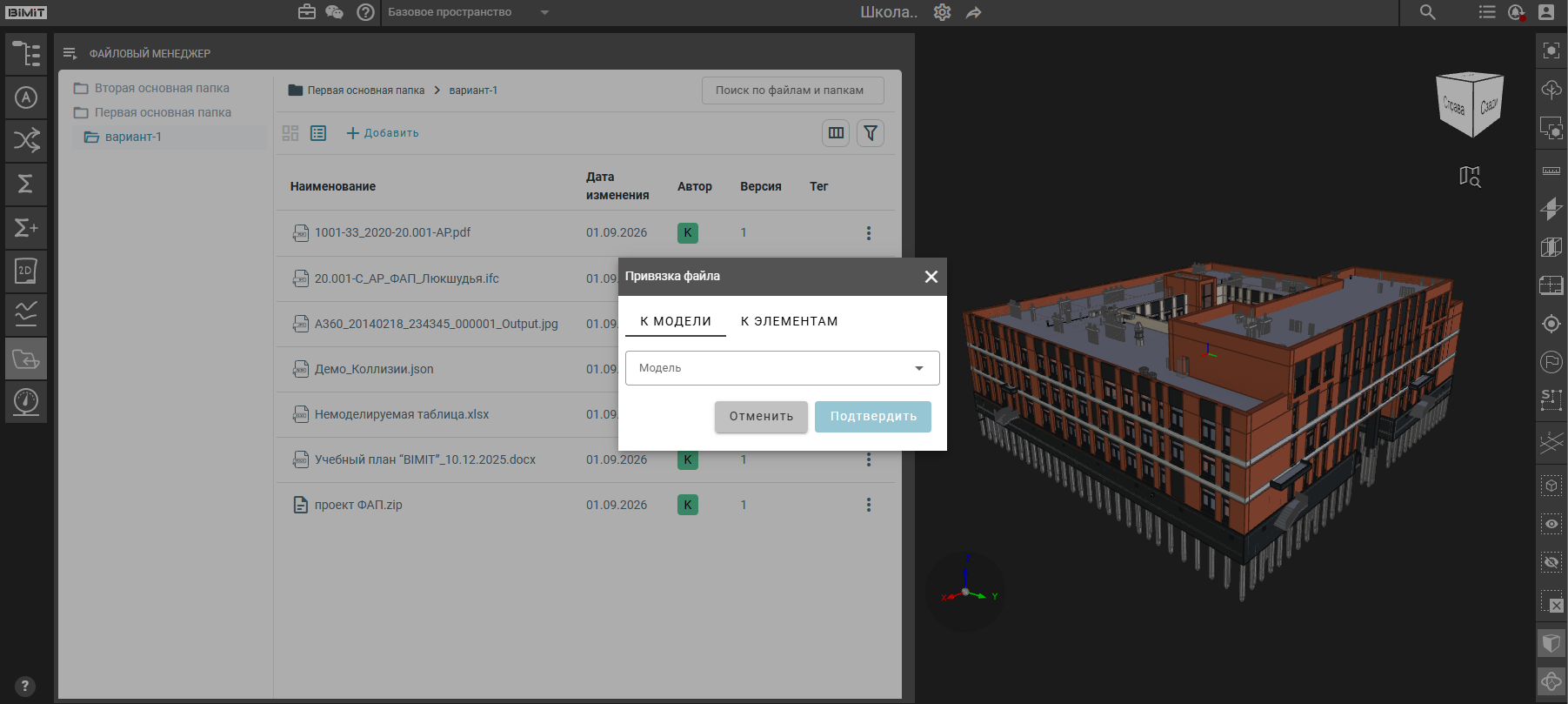Open the sigma-plus calculation tool
1568x704 pixels.
26,228
